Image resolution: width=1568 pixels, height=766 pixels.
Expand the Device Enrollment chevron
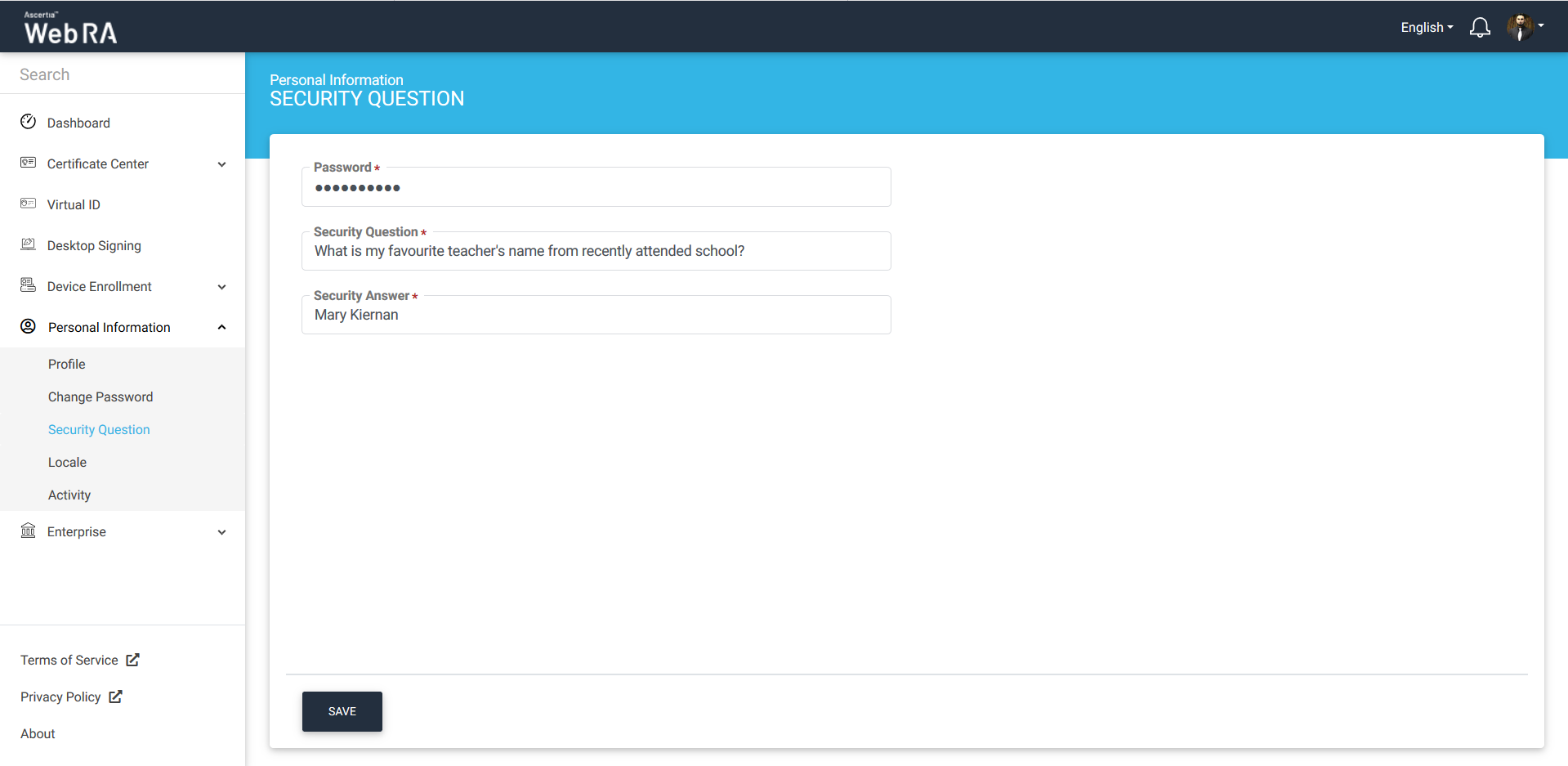click(x=221, y=287)
